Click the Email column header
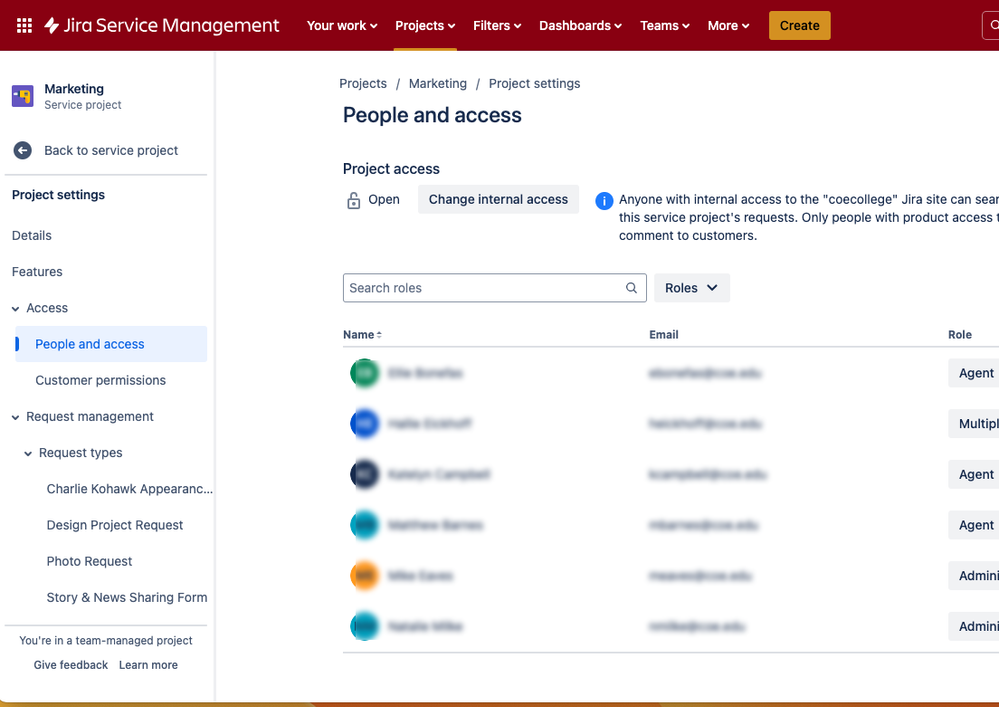 (x=664, y=335)
